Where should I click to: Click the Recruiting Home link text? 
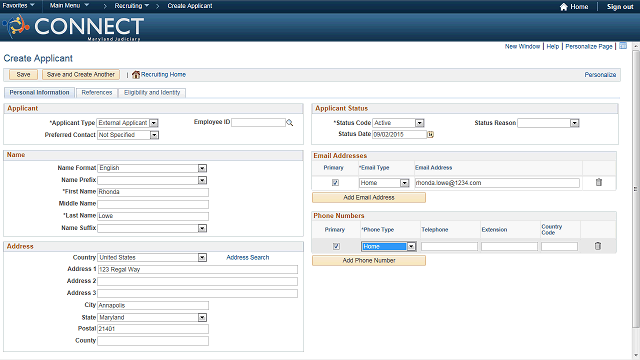[163, 75]
